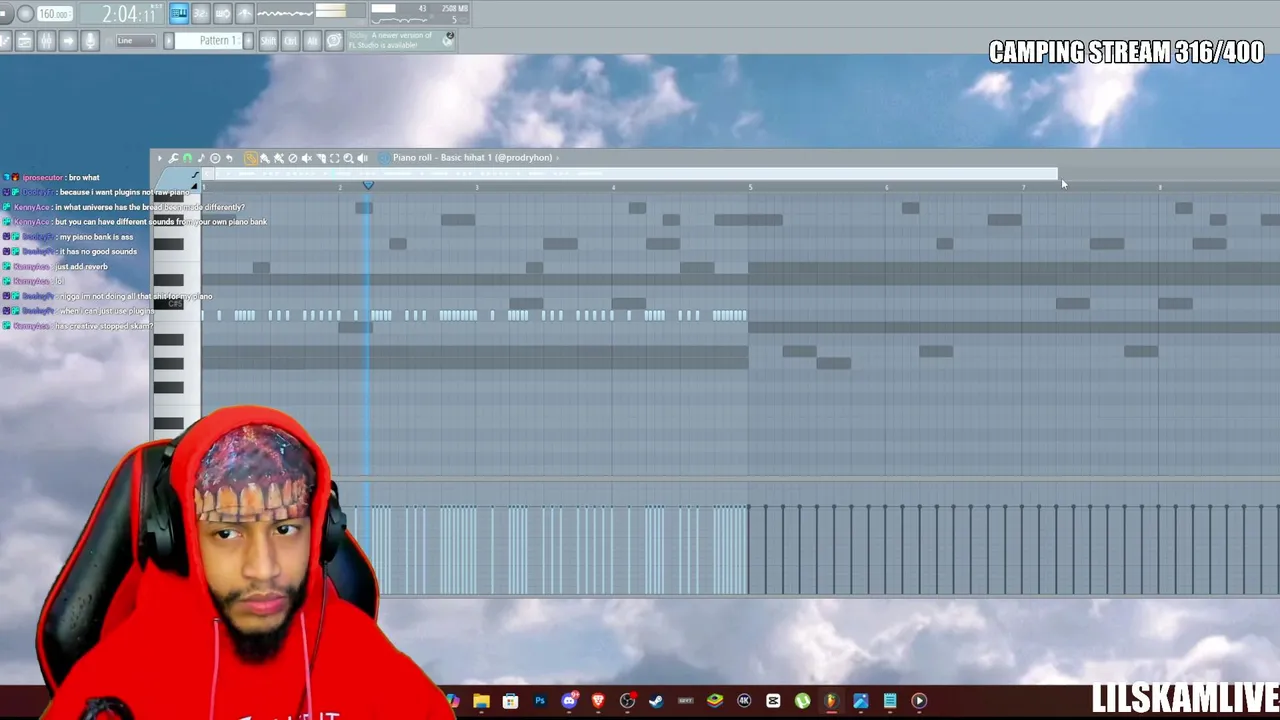Image resolution: width=1280 pixels, height=720 pixels.
Task: Click the playlist arrow icon in toolbar
Action: pyautogui.click(x=68, y=41)
